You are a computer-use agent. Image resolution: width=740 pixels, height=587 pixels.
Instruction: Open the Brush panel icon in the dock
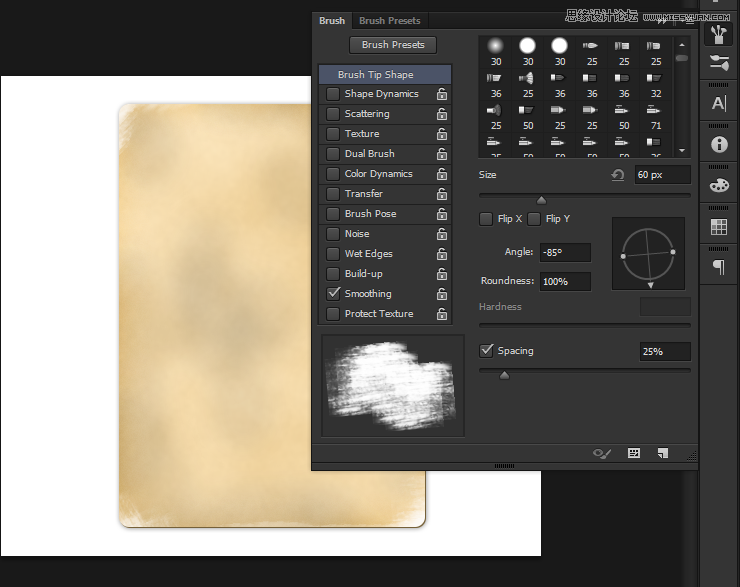coord(718,34)
